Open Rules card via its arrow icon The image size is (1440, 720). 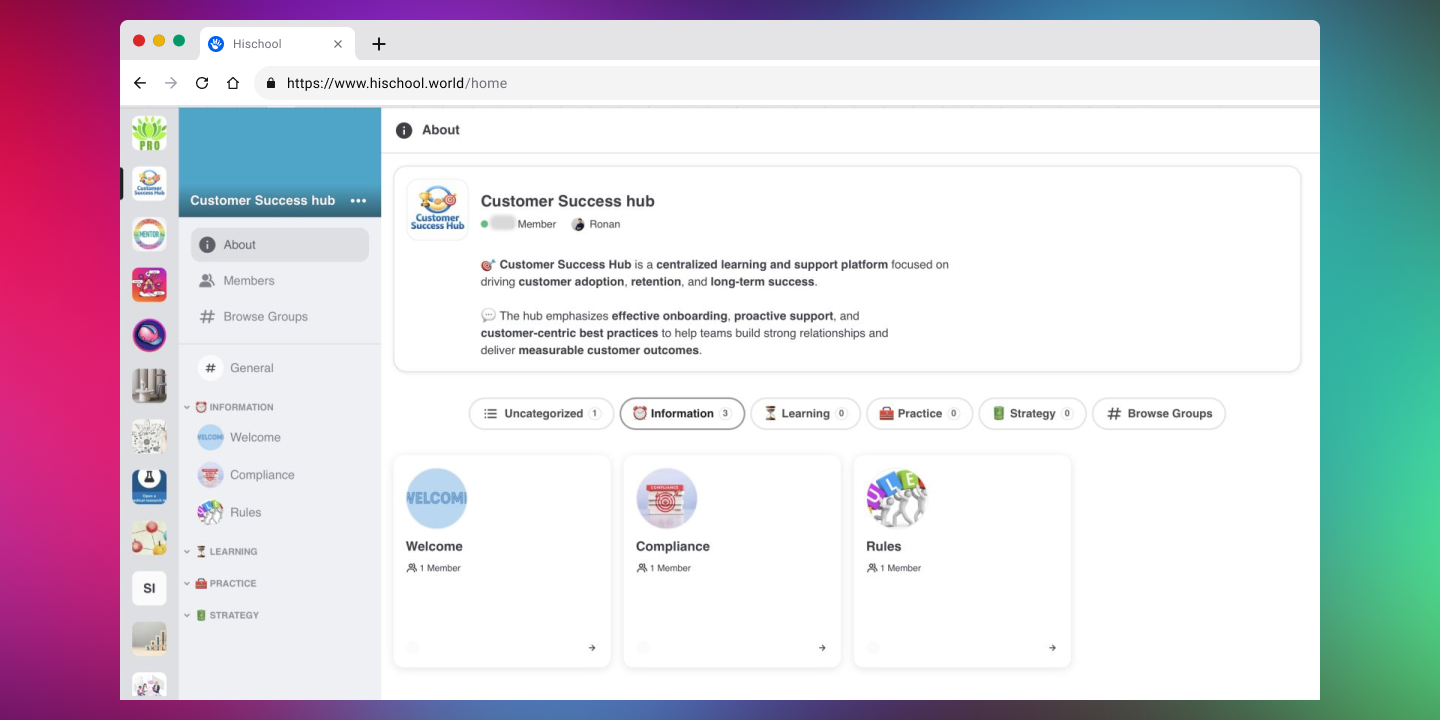click(x=1052, y=648)
